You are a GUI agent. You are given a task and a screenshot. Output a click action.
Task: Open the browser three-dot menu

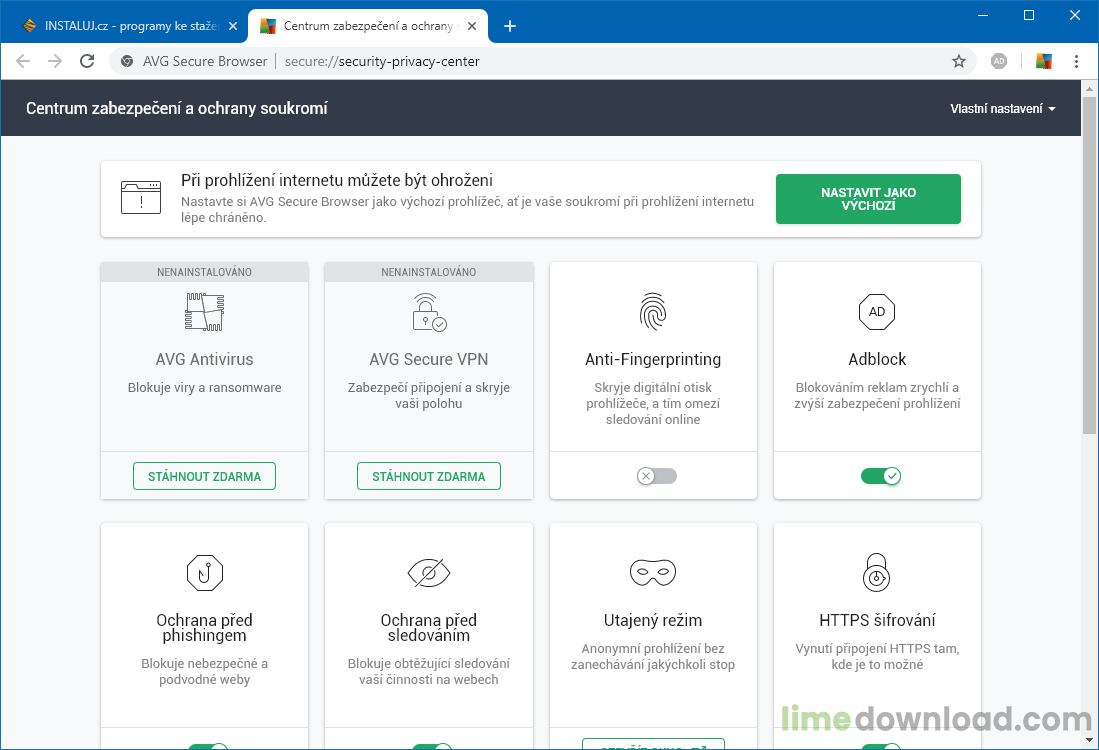(x=1076, y=61)
